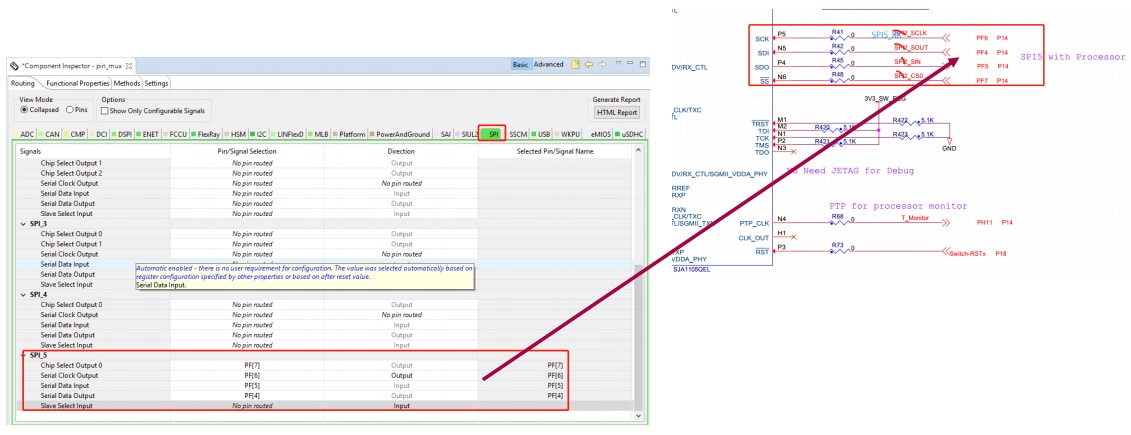Image resolution: width=1131 pixels, height=435 pixels.
Task: Click the new document icon beside Advanced
Action: click(575, 65)
